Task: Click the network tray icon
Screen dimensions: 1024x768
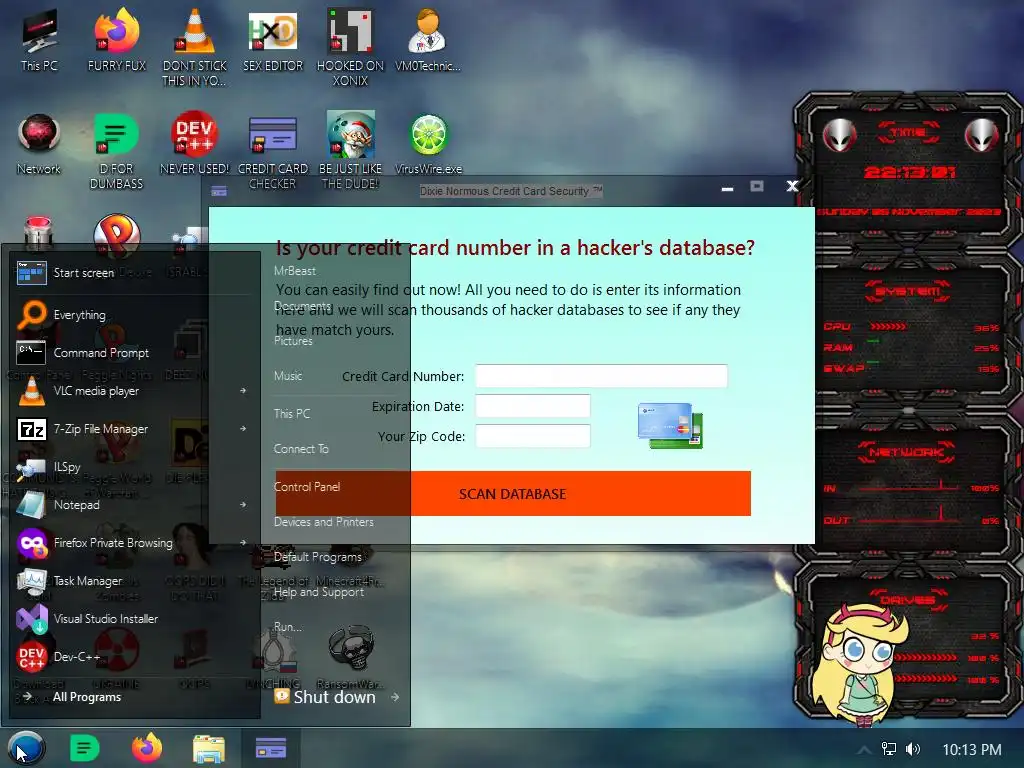Action: [889, 749]
